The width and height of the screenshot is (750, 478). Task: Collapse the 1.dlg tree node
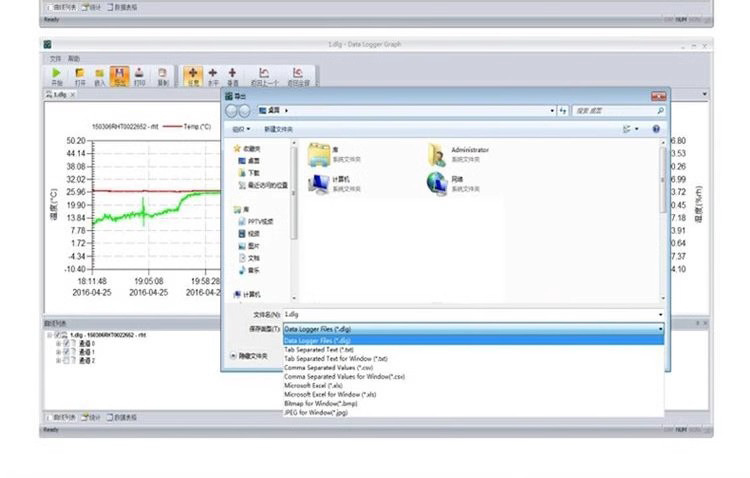[x=49, y=335]
